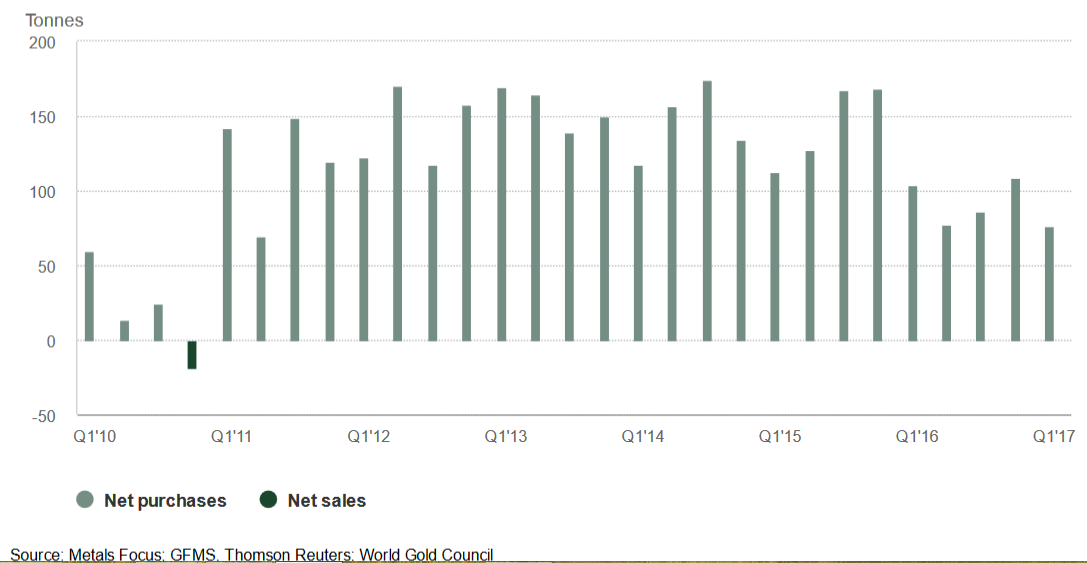Select the dark green Net sales bar below zero
This screenshot has width=1087, height=563.
pos(192,355)
